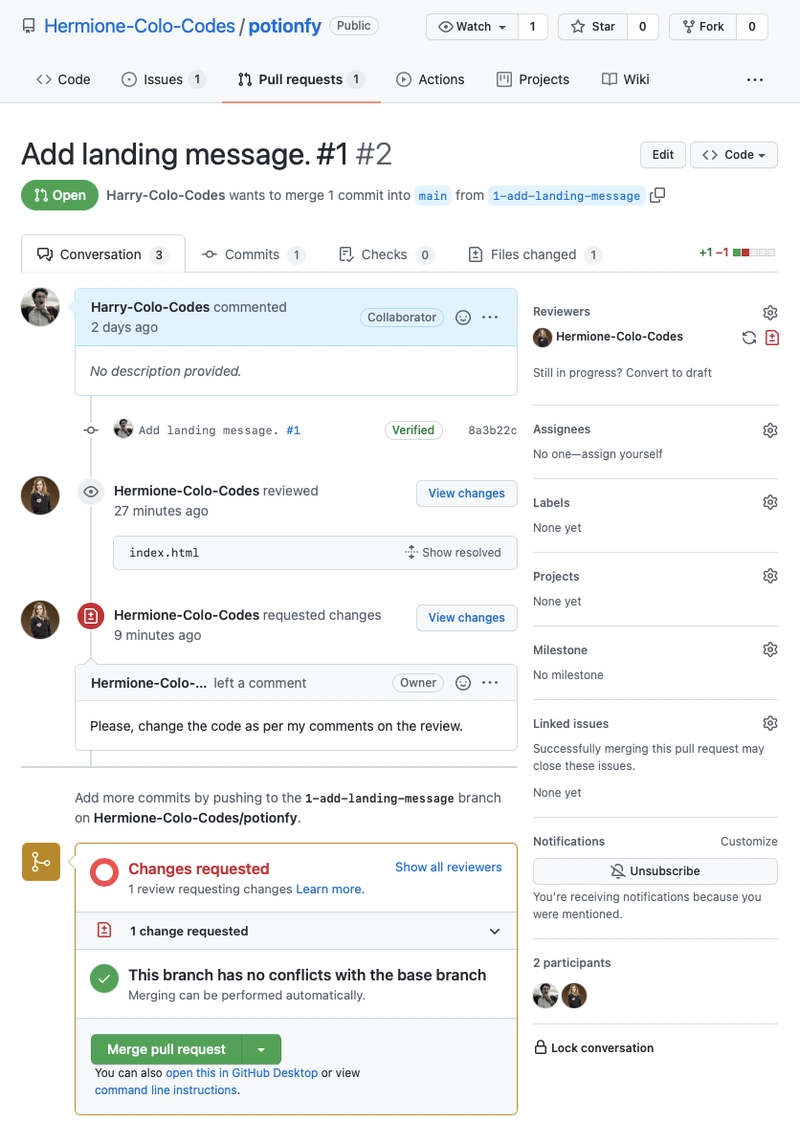Click the yellow merge status icon

pos(41,862)
